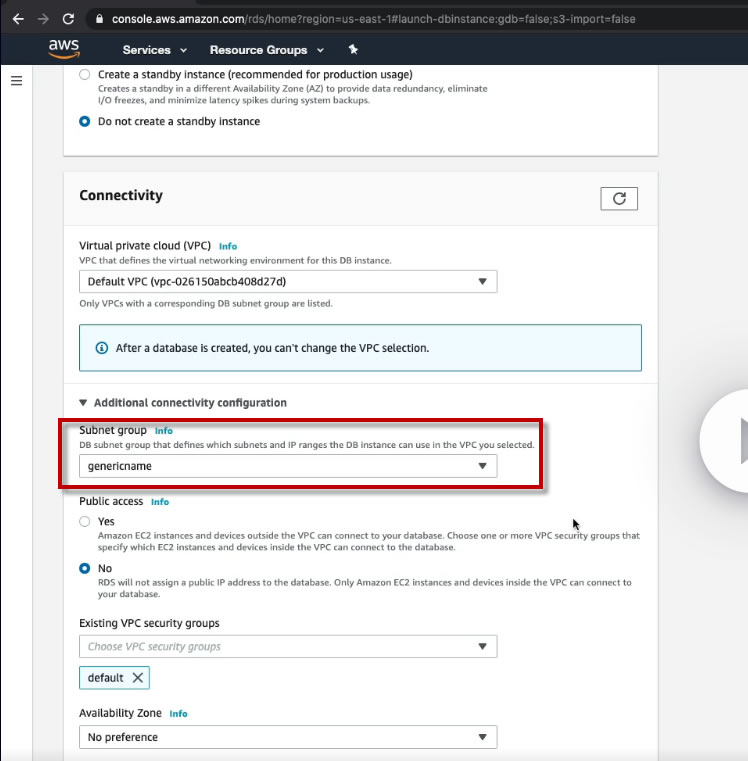Click the browser back arrow
The height and width of the screenshot is (761, 748).
[17, 19]
